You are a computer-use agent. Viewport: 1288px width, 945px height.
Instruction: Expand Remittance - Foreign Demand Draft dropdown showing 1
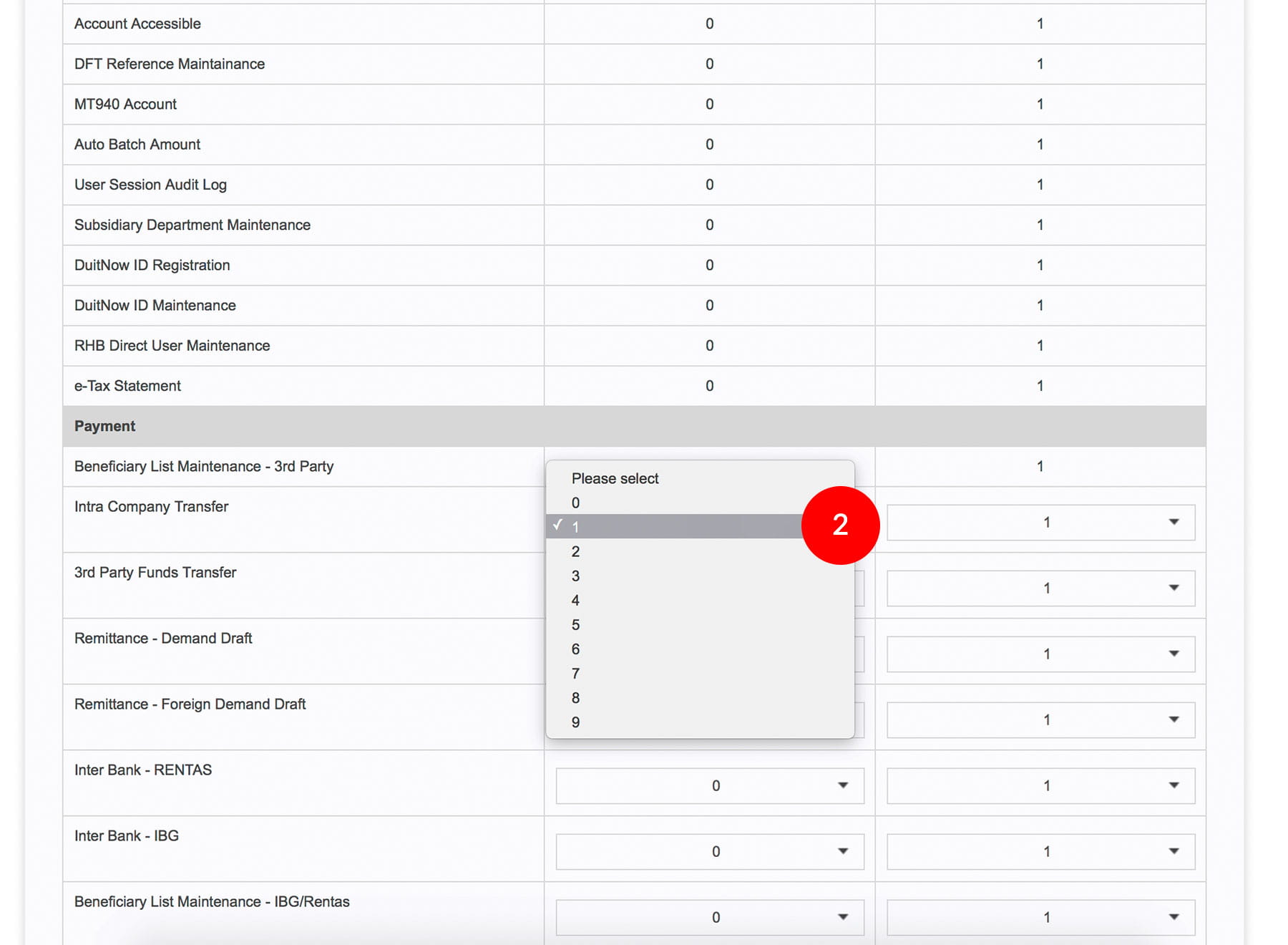click(x=1040, y=720)
